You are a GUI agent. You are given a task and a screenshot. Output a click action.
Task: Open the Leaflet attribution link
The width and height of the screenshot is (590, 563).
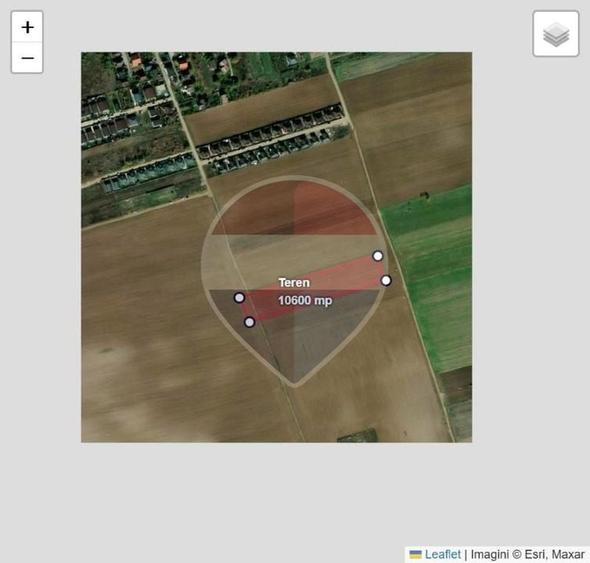(x=442, y=554)
